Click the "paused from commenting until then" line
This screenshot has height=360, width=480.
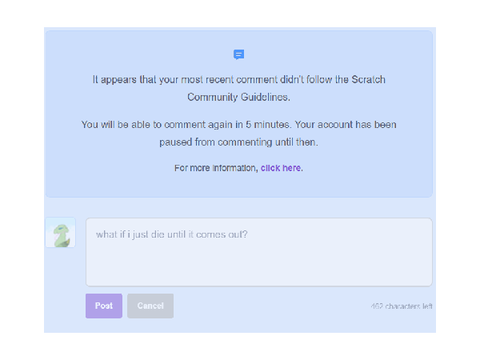(x=239, y=142)
